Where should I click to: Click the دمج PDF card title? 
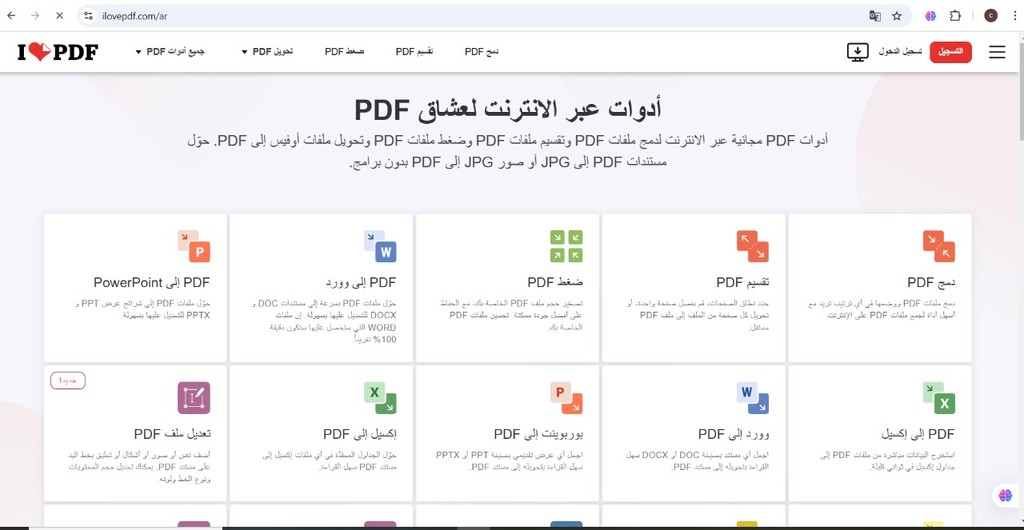click(931, 283)
